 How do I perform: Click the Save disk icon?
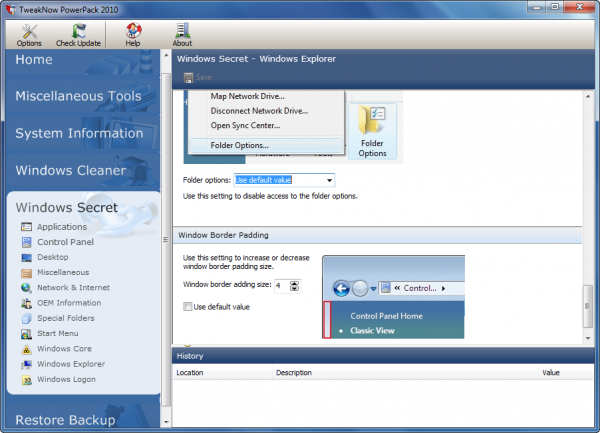point(188,77)
